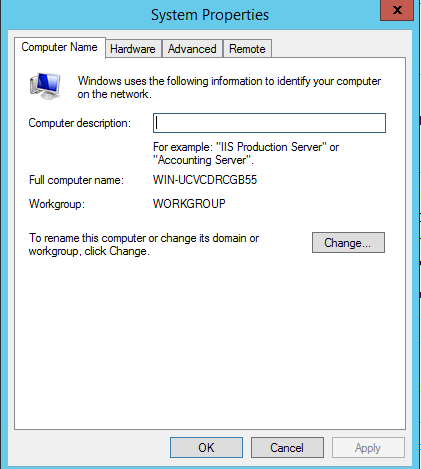The width and height of the screenshot is (421, 469).
Task: Click the computer monitor icon
Action: point(45,86)
